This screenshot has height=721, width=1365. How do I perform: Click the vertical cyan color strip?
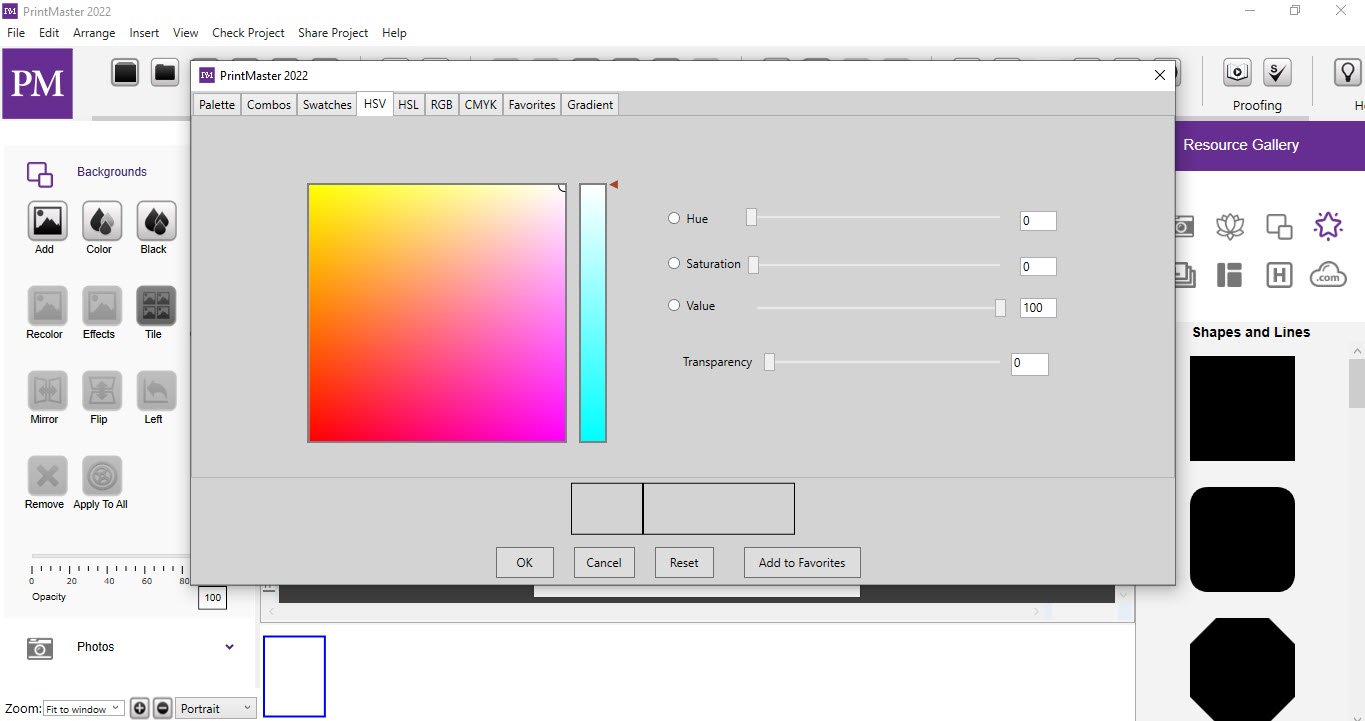pyautogui.click(x=593, y=312)
